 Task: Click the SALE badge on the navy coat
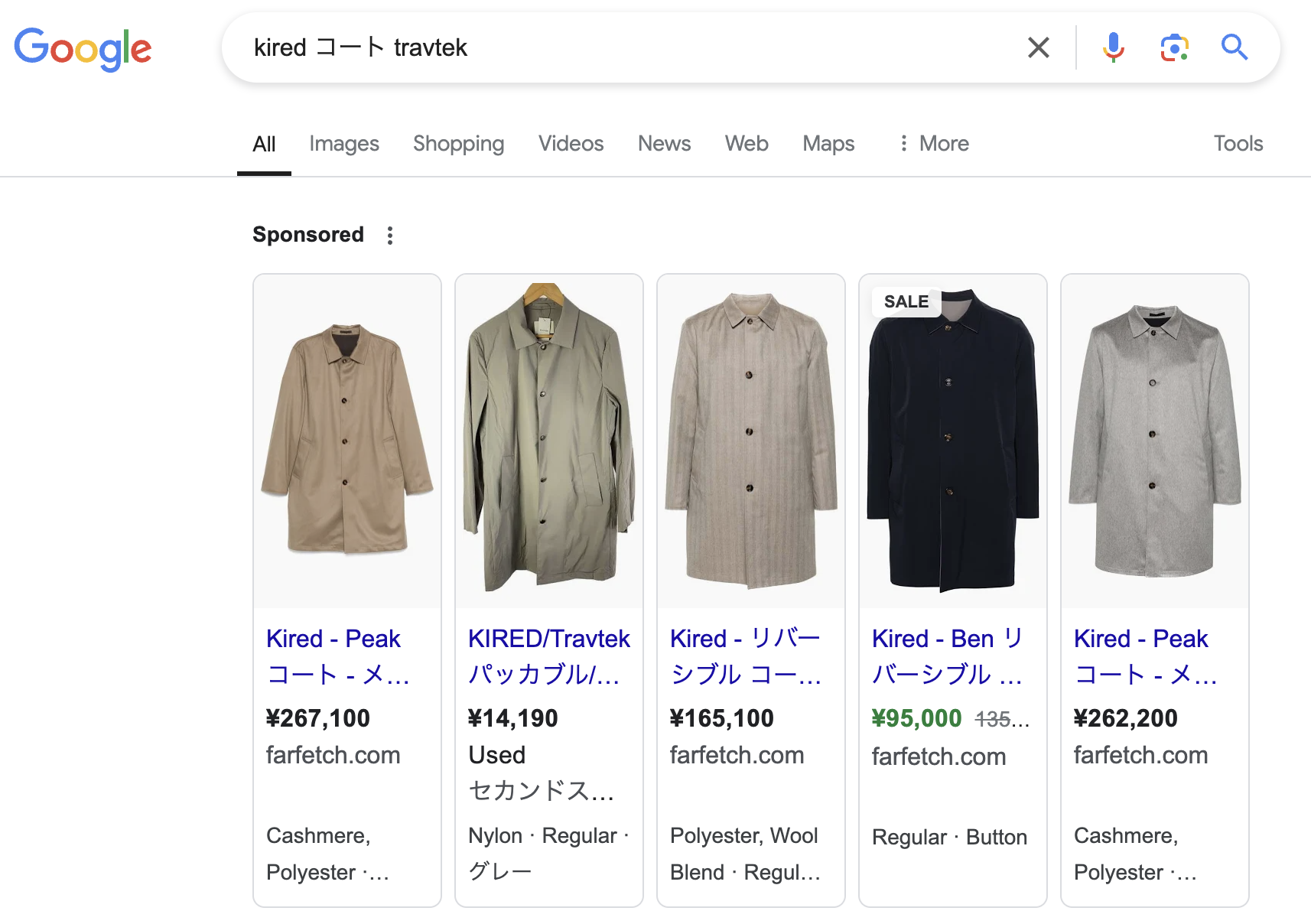coord(906,301)
